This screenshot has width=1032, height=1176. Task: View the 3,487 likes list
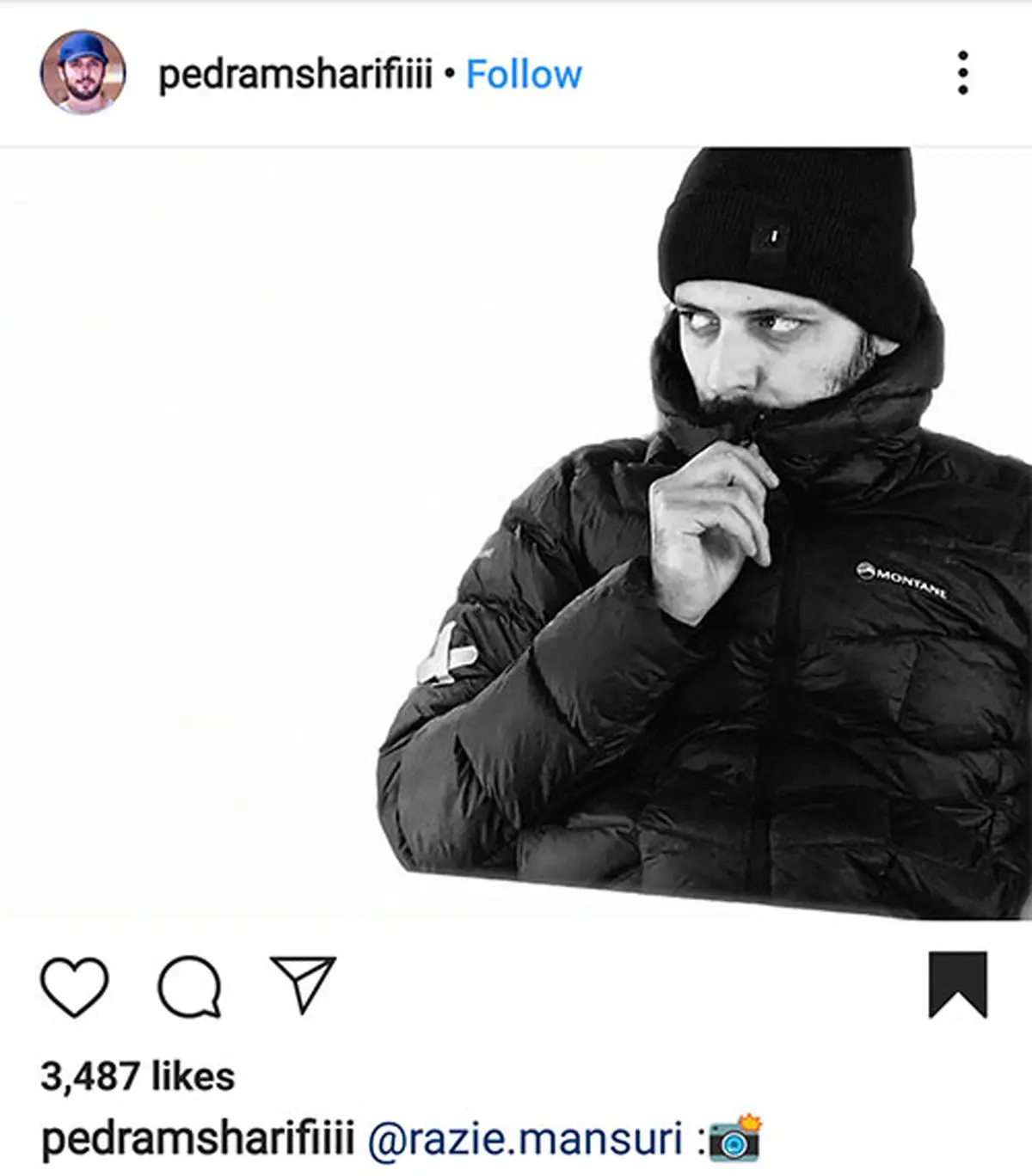coord(138,1077)
